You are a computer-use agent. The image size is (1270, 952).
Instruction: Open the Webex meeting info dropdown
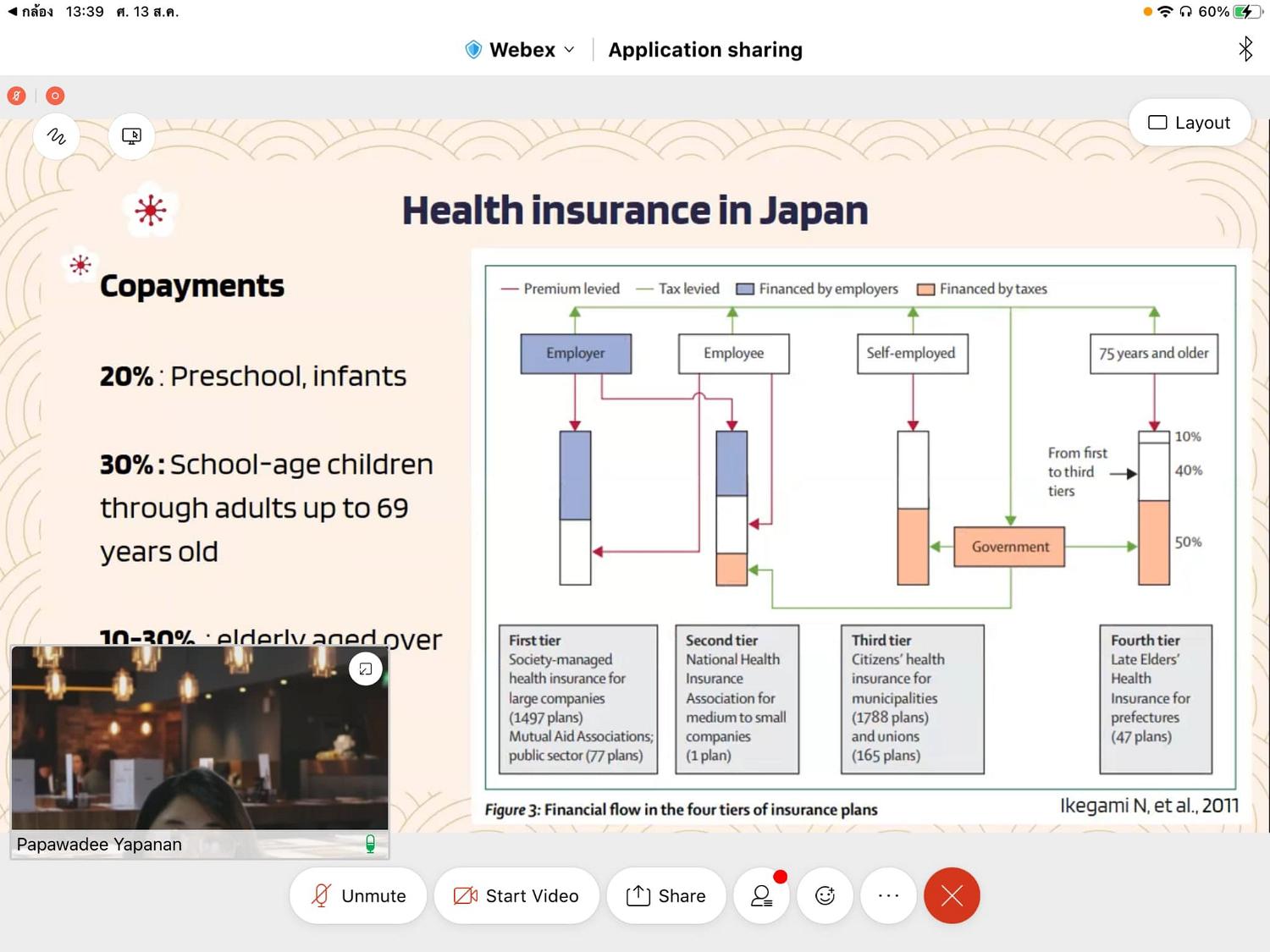coord(521,50)
